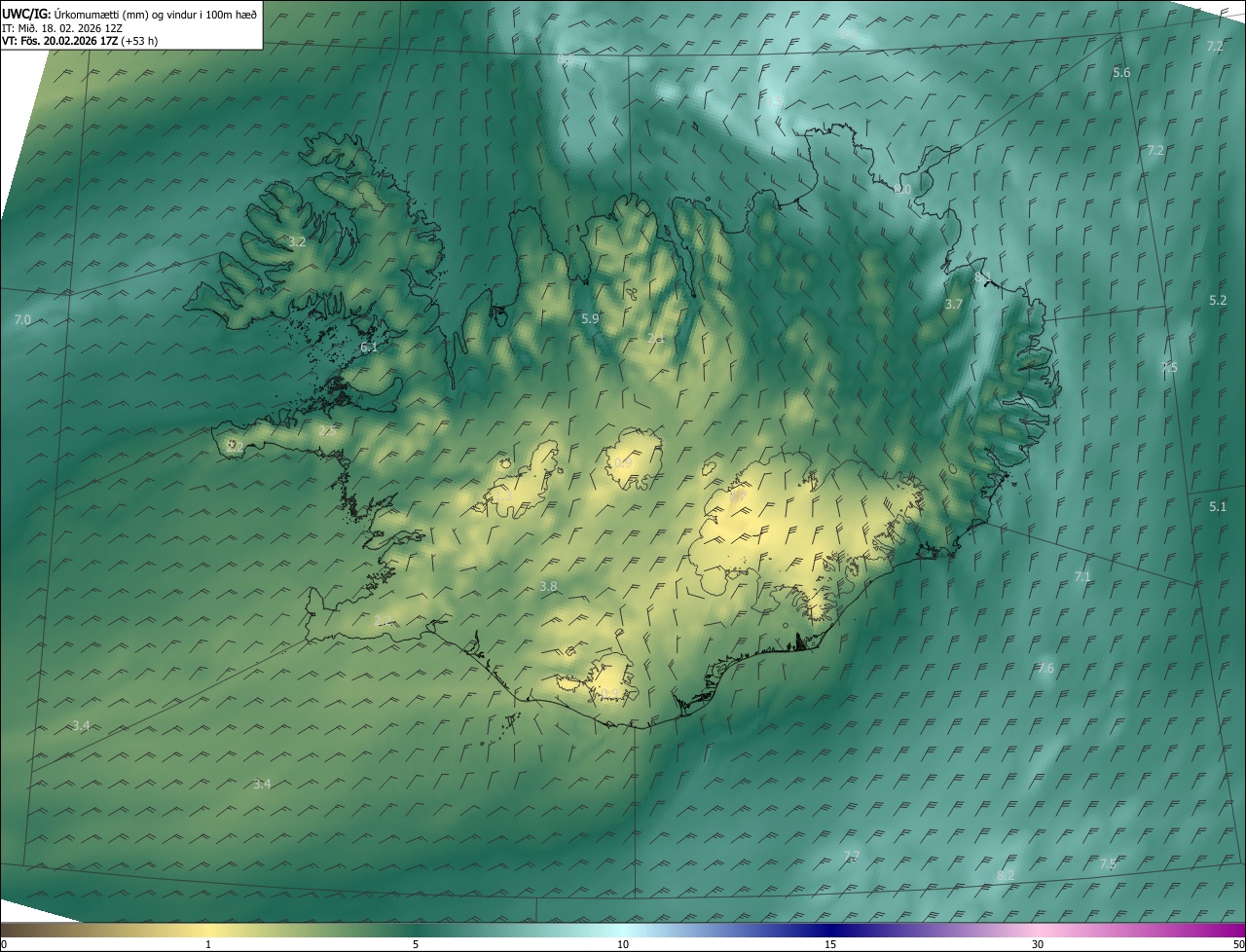Click the map value 5.6
Viewport: 1246px width, 952px height.
pos(1121,73)
